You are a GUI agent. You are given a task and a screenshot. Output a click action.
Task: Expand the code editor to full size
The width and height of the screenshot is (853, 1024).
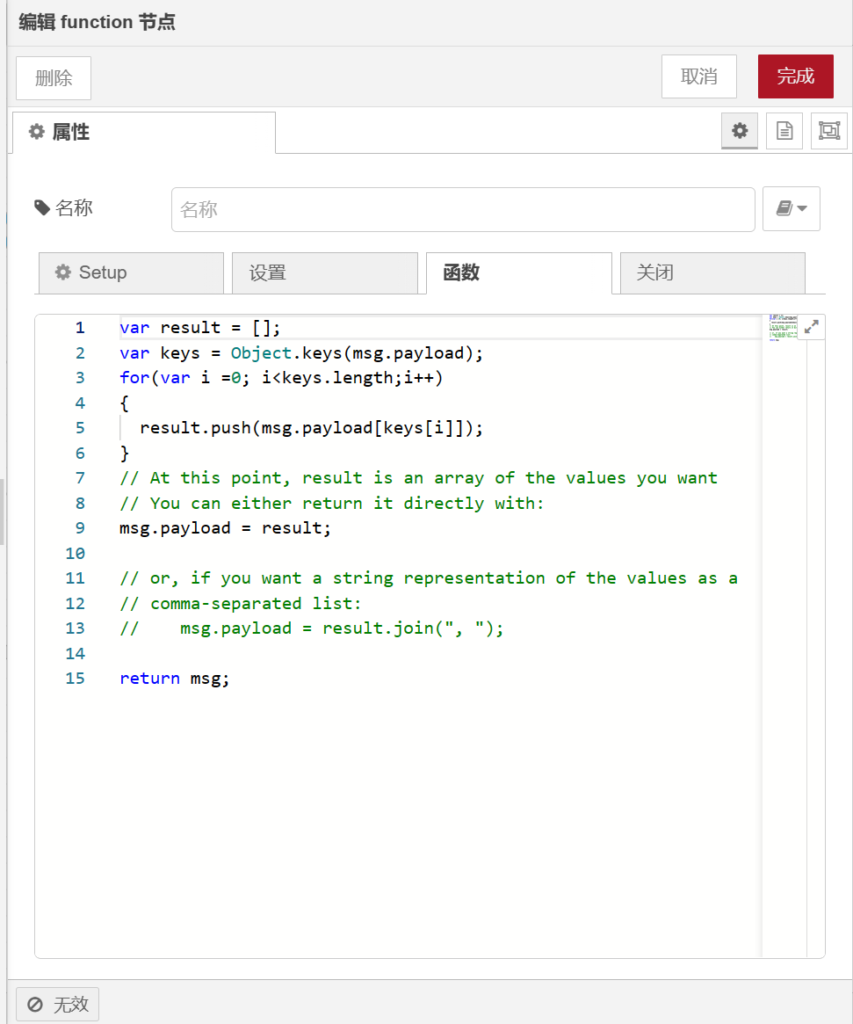tap(811, 327)
